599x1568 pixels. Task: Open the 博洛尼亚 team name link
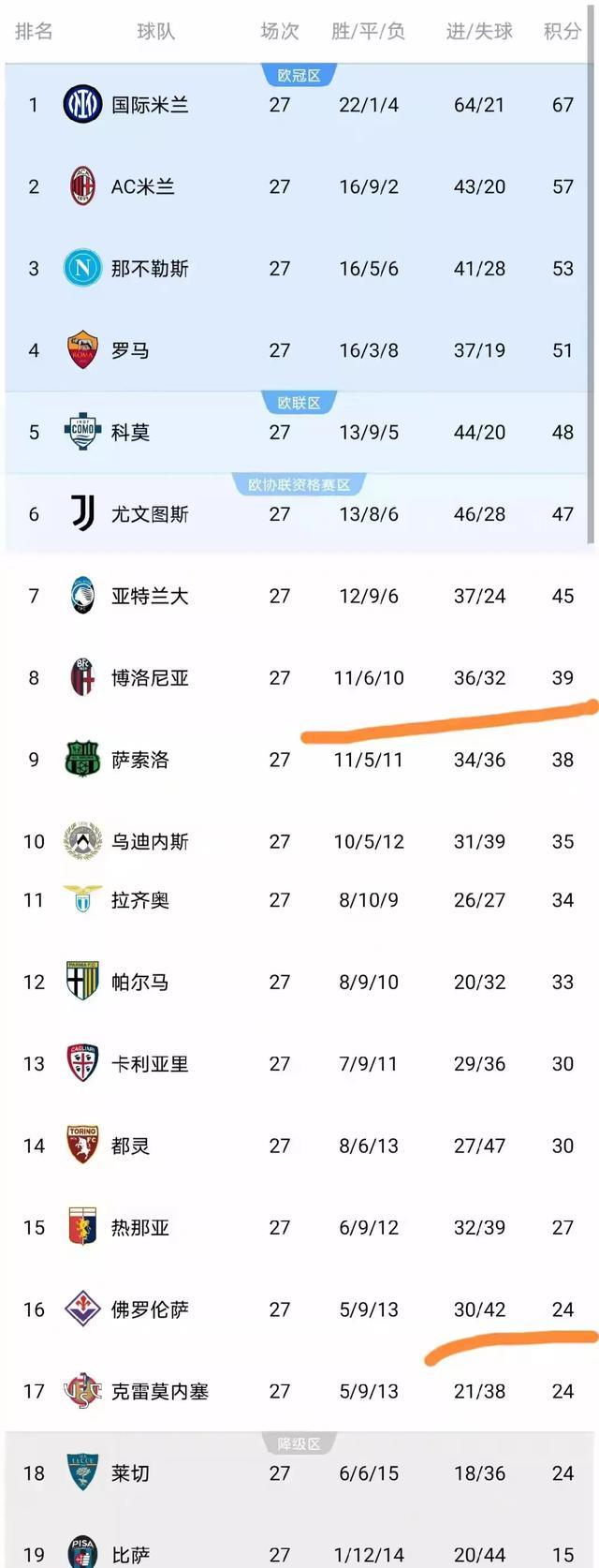coord(150,678)
